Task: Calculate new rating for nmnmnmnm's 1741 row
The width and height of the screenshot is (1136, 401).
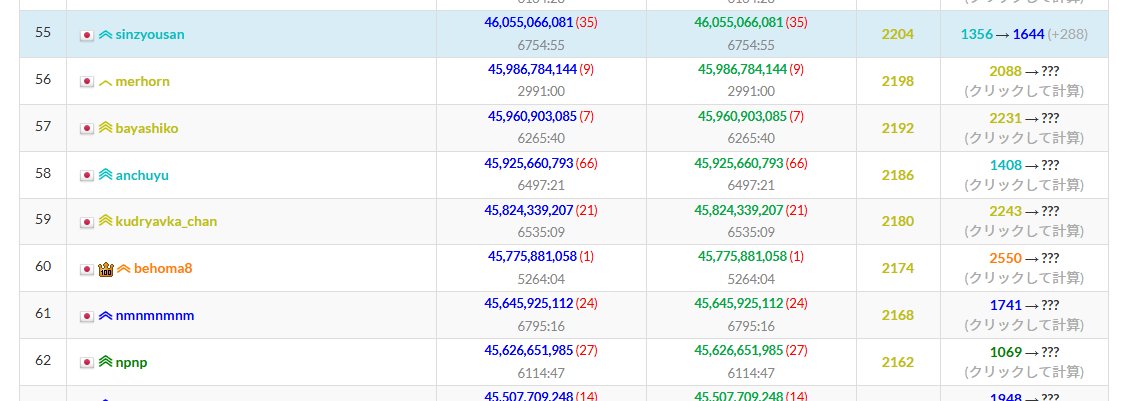Action: (1024, 325)
